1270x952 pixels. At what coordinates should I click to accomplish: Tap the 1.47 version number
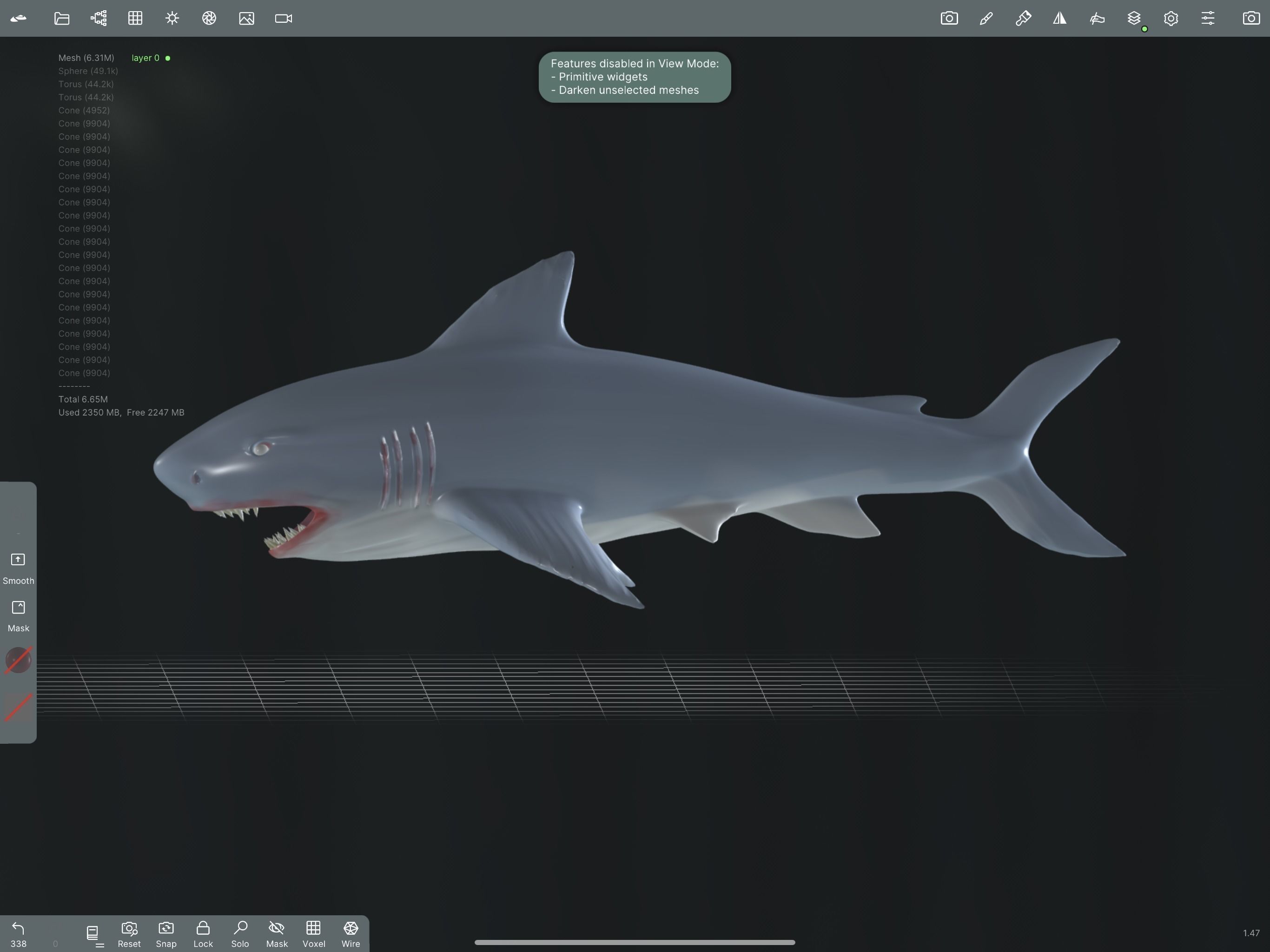point(1251,933)
